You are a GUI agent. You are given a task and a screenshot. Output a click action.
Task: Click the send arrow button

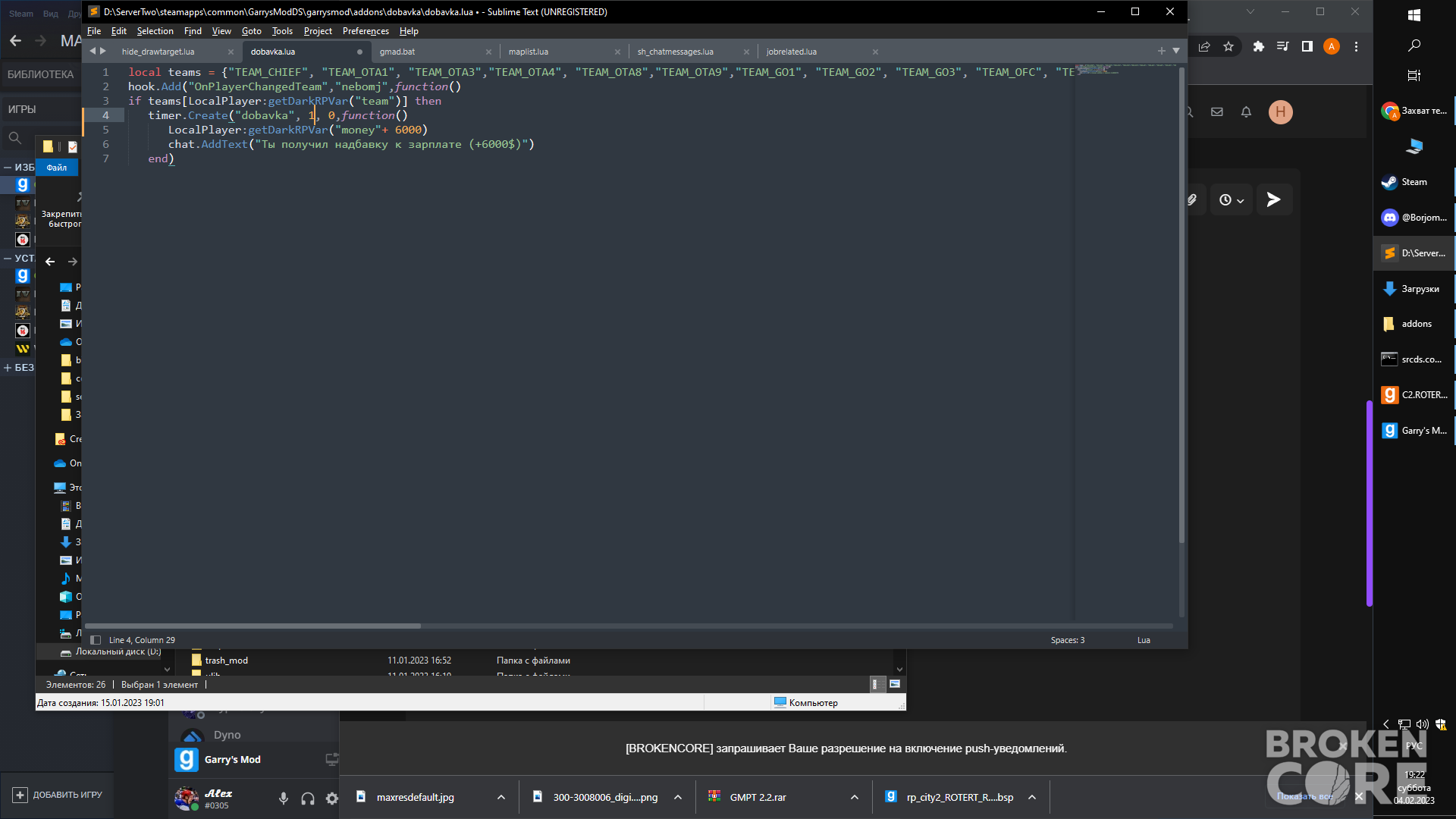click(x=1274, y=199)
